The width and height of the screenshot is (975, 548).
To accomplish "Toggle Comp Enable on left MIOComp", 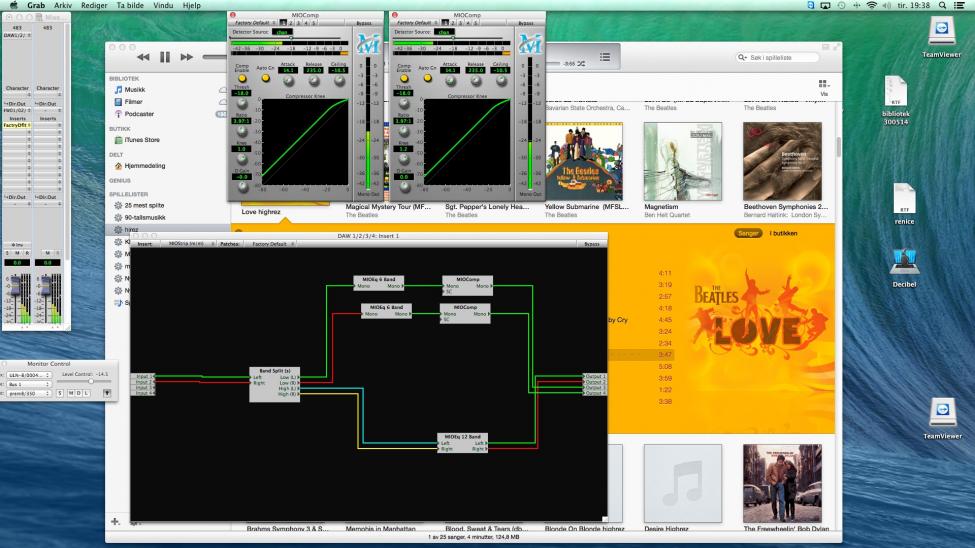I will (241, 78).
